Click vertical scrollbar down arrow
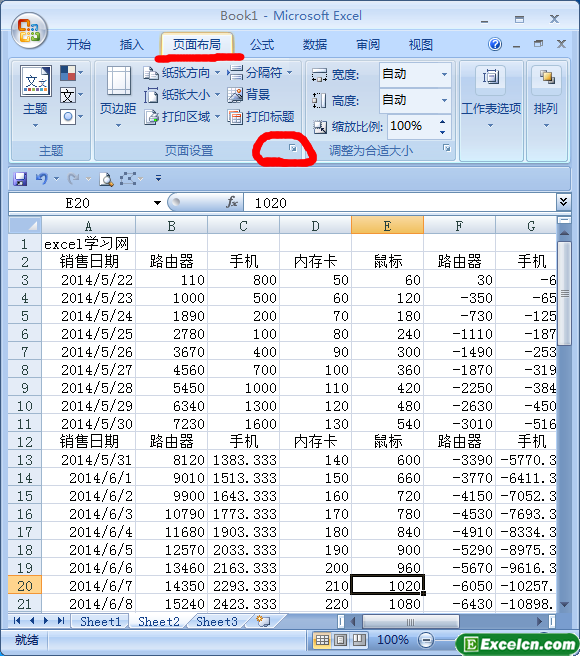Screen dimensions: 580x656 564,604
